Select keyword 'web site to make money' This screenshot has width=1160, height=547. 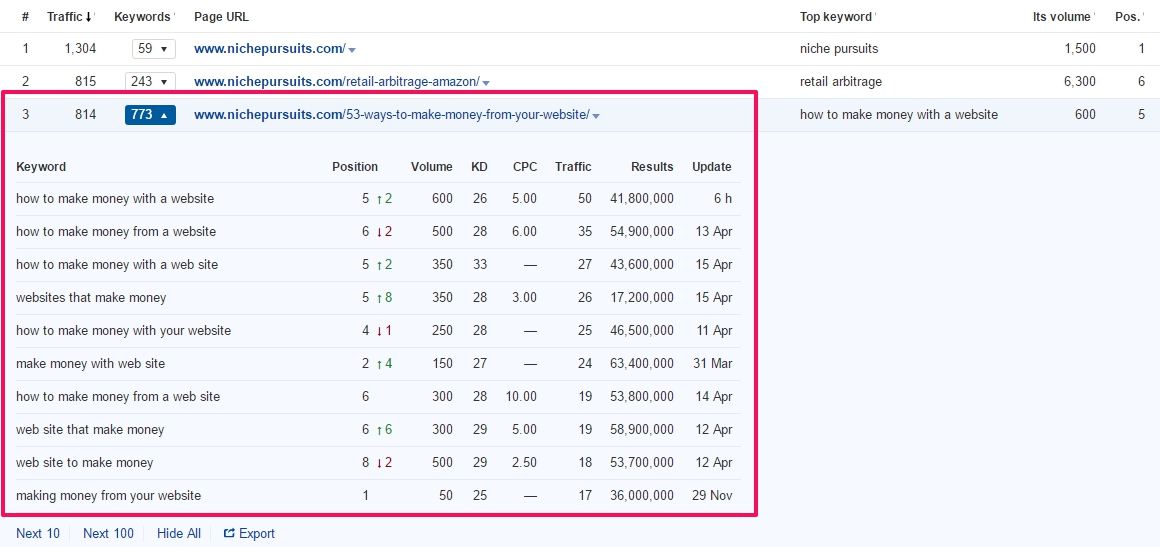coord(84,462)
